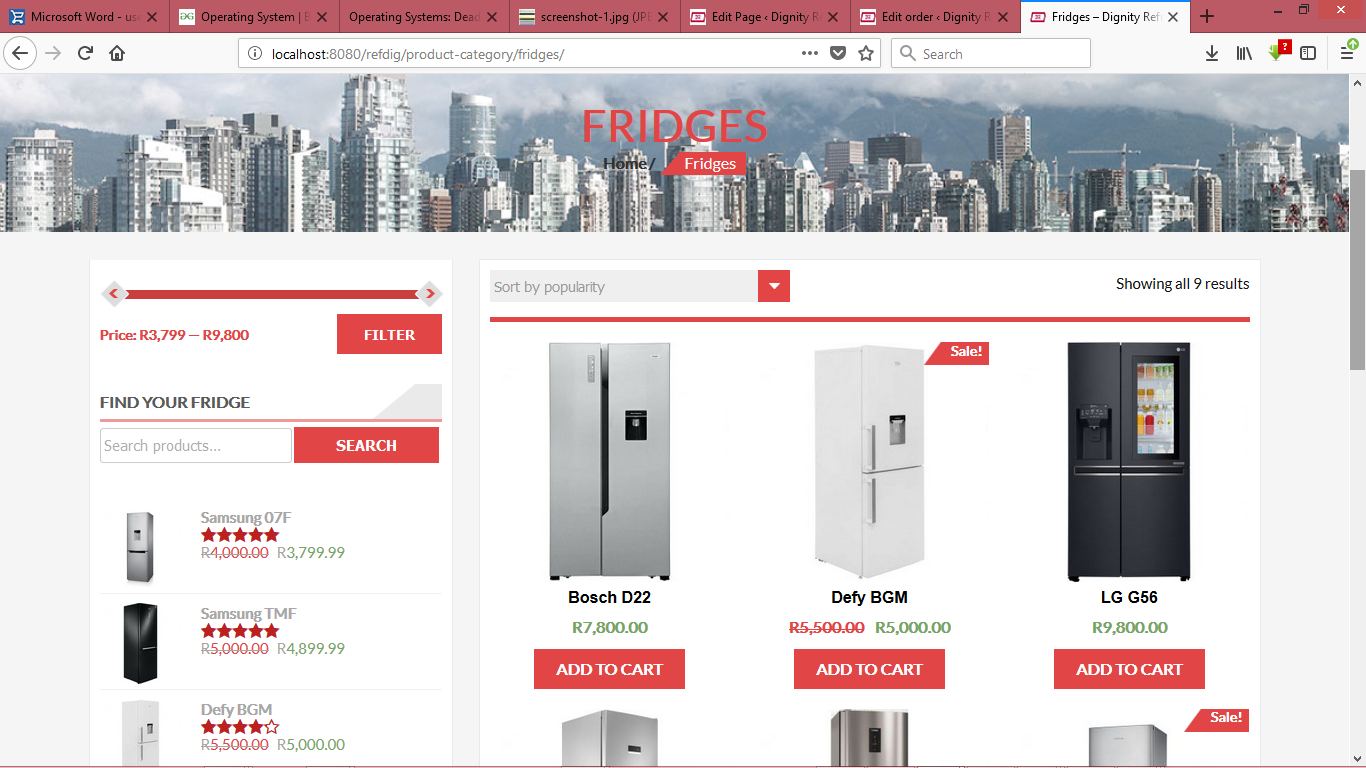This screenshot has width=1366, height=768.
Task: Open the Downloads arrow icon
Action: pyautogui.click(x=1212, y=53)
